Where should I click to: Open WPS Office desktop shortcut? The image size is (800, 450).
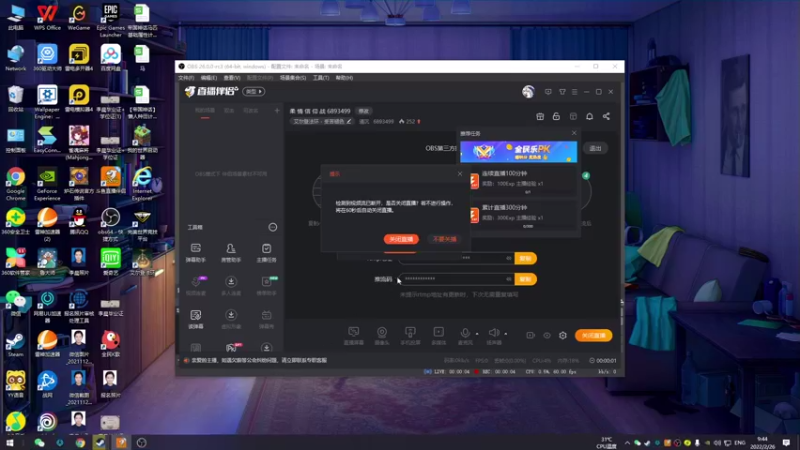click(47, 17)
